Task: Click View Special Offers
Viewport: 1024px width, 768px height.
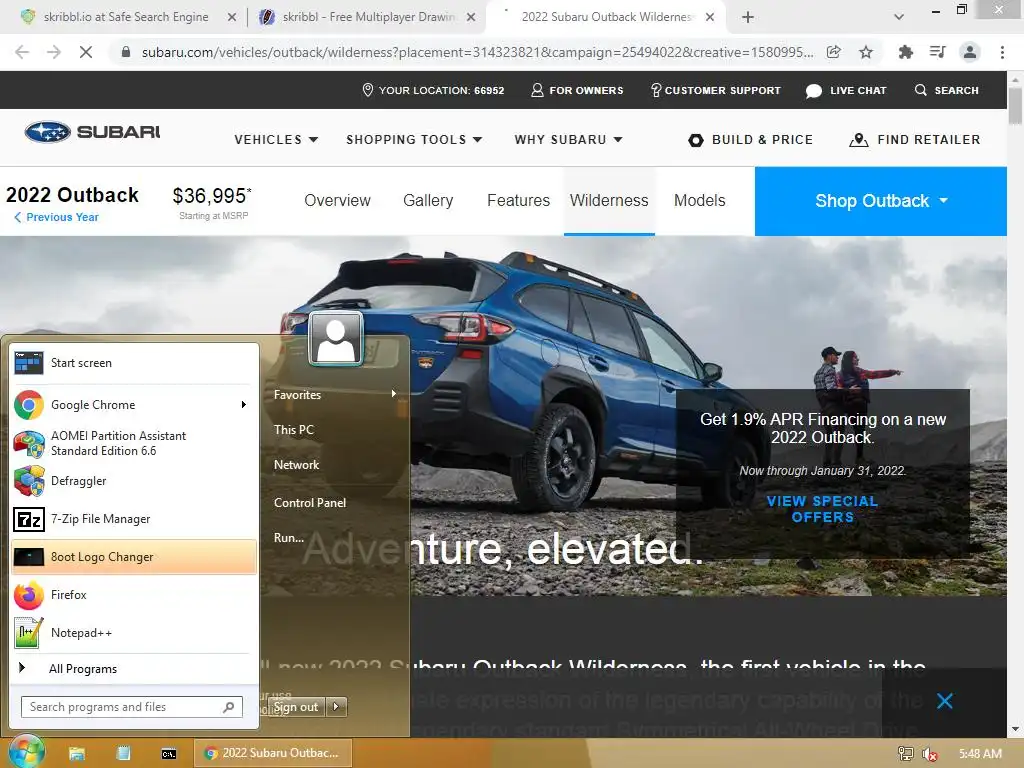Action: point(822,509)
